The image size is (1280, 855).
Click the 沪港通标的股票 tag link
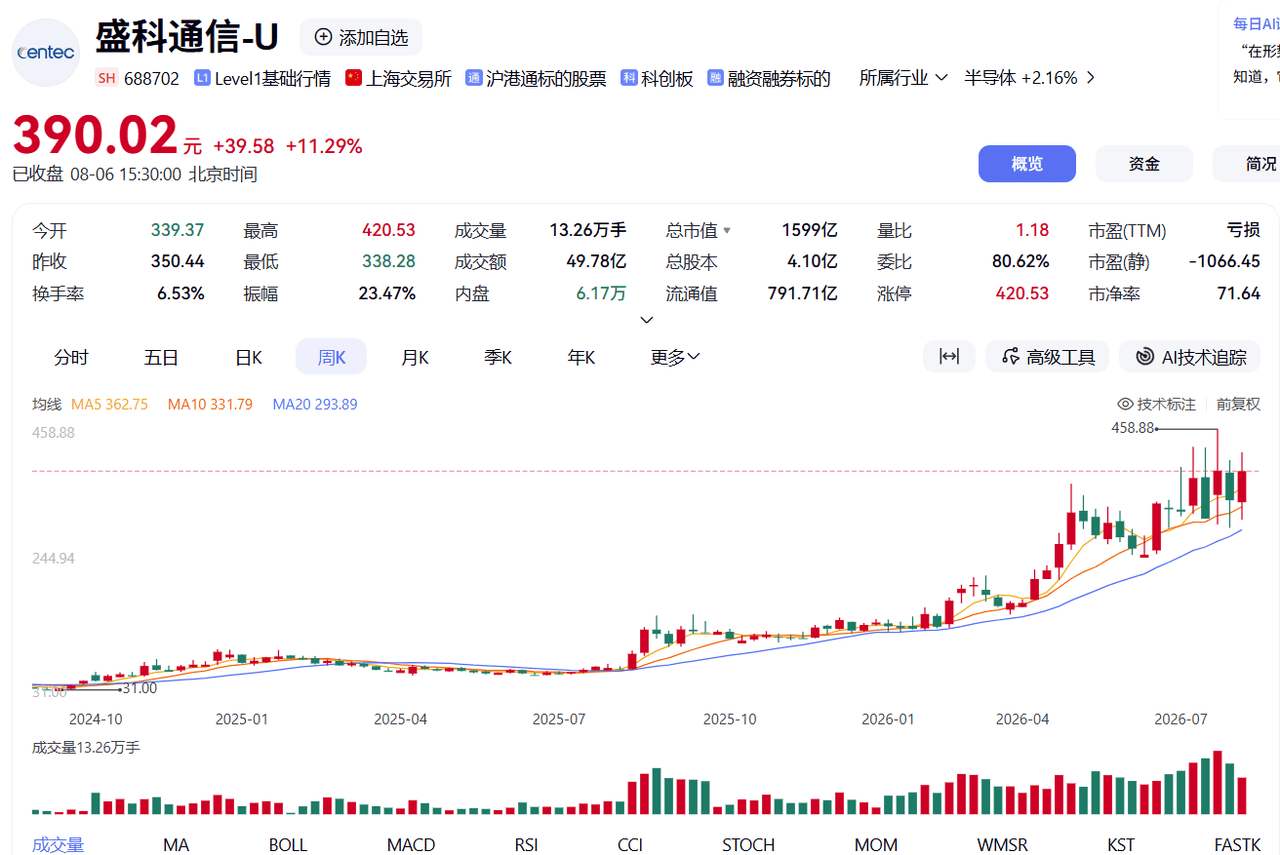546,78
